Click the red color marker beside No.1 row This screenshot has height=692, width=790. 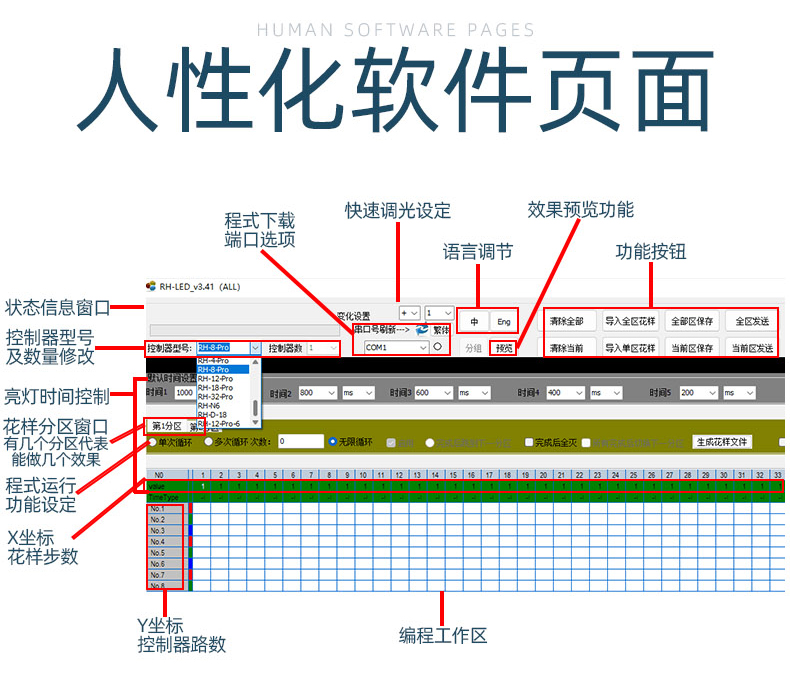pyautogui.click(x=190, y=509)
